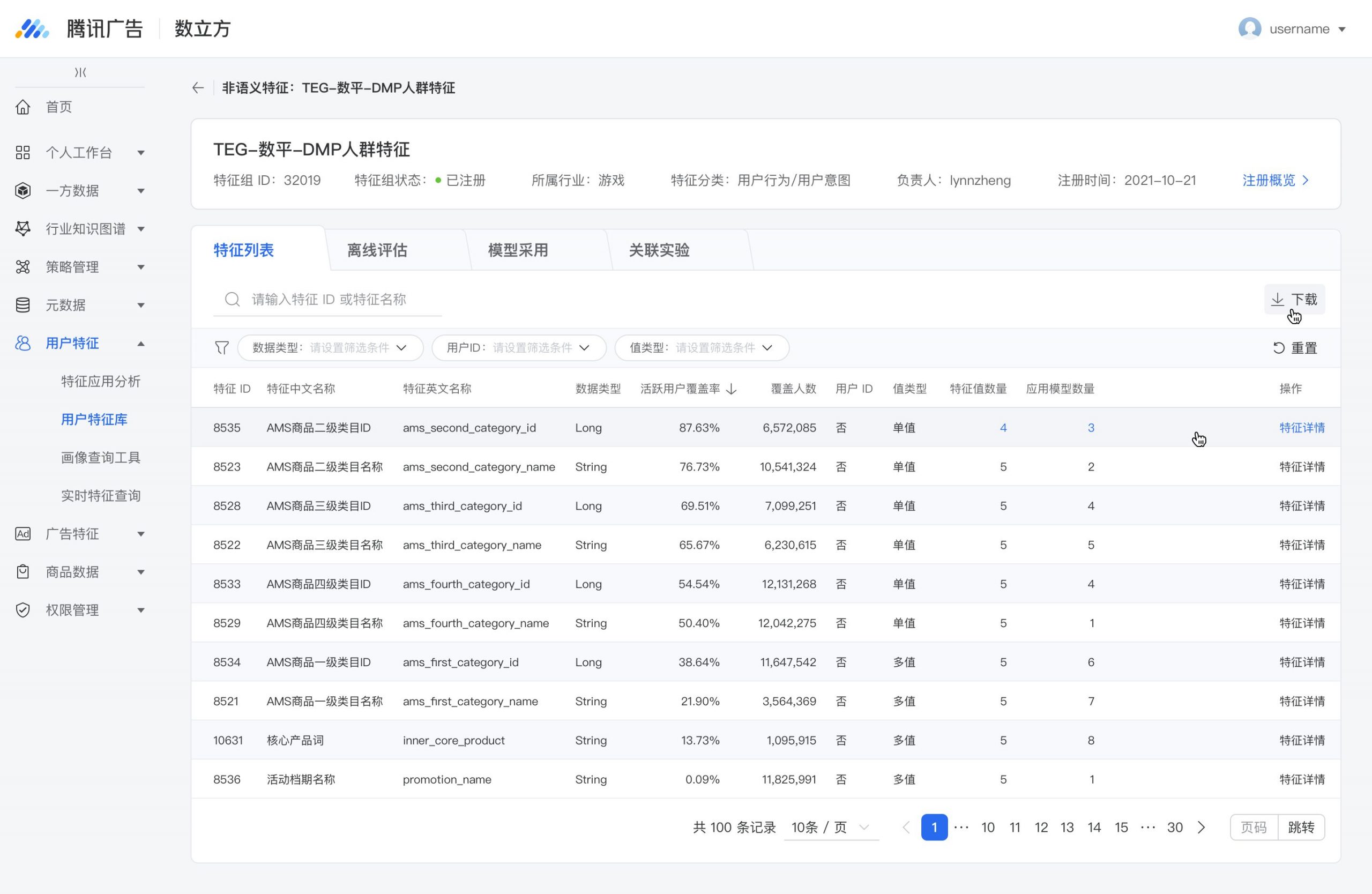Click the home icon beside 首页
1372x894 pixels.
23,107
